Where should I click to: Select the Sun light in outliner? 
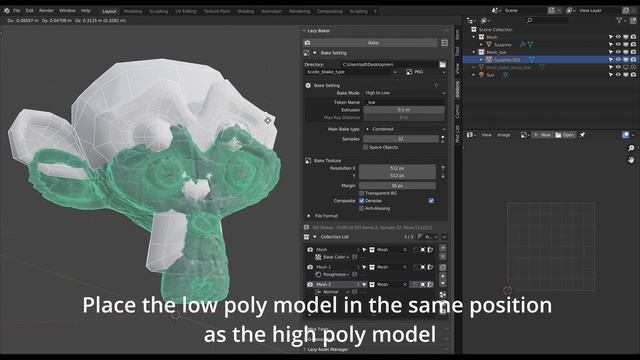coord(490,75)
